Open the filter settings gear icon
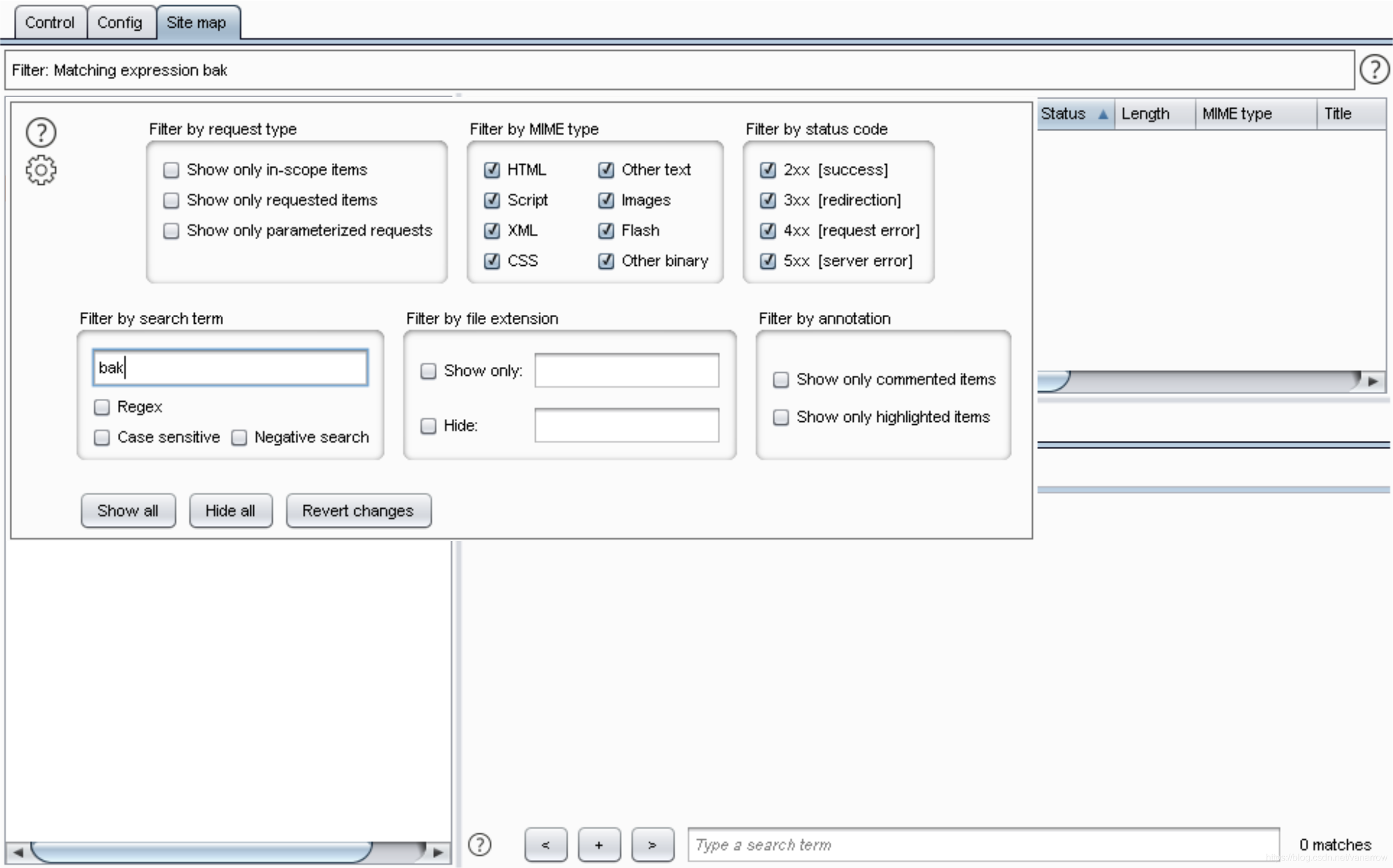The height and width of the screenshot is (868, 1393). [41, 170]
